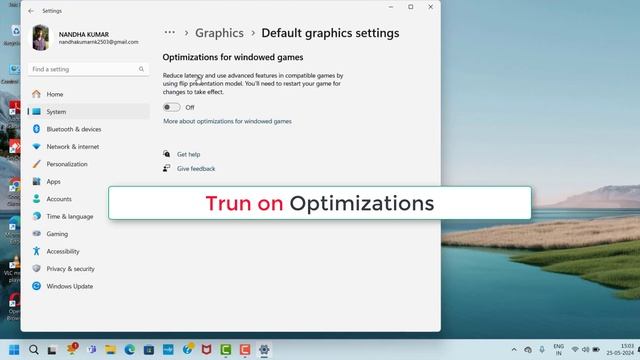Click the search magnifier in Find a setting
The height and width of the screenshot is (360, 640).
(141, 69)
